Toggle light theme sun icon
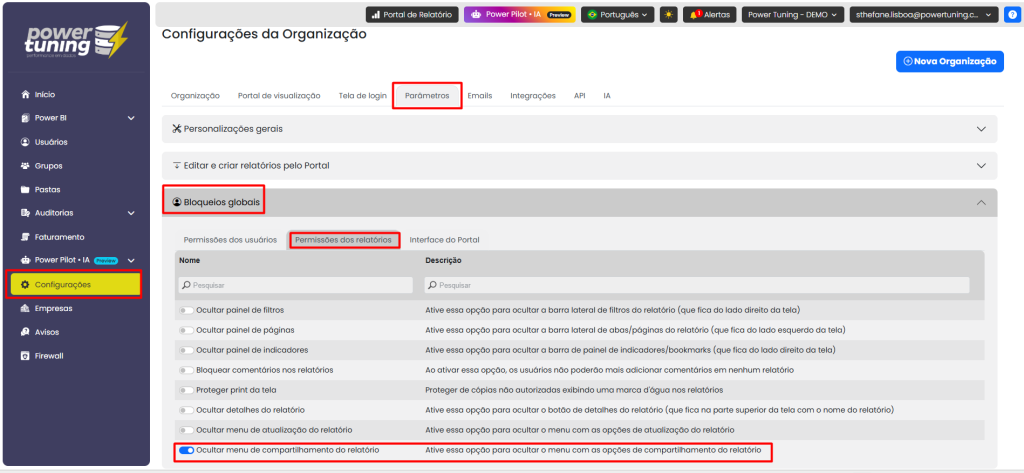 point(669,15)
